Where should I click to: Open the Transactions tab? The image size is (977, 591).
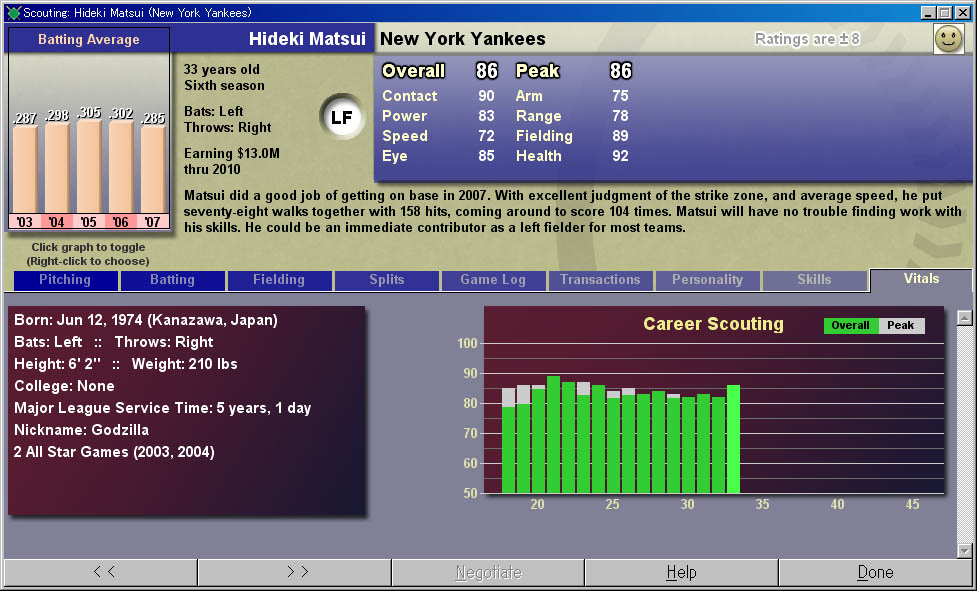point(601,280)
